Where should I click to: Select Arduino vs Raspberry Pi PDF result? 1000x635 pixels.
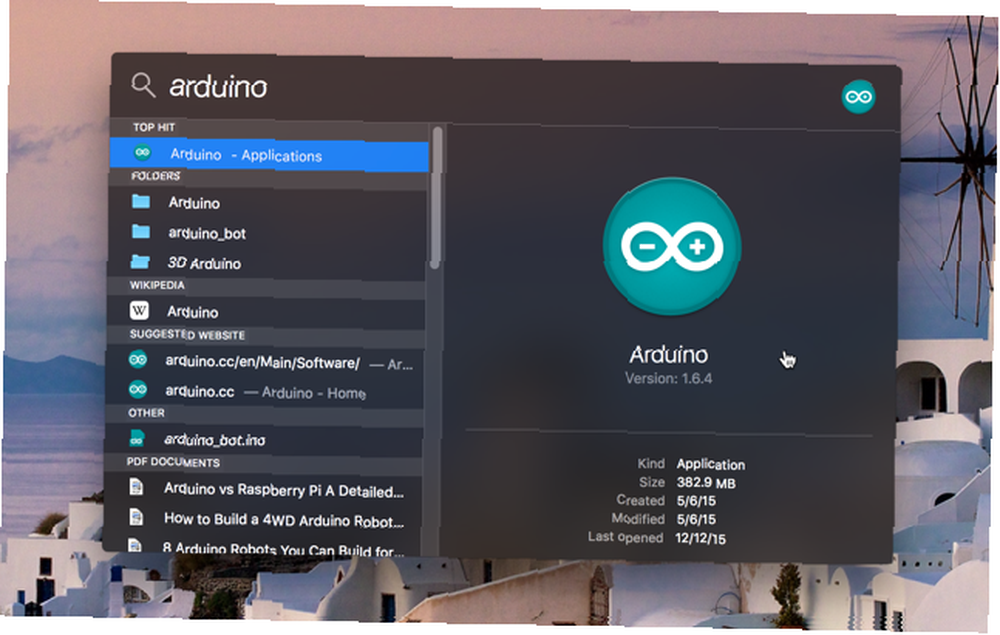[262, 490]
